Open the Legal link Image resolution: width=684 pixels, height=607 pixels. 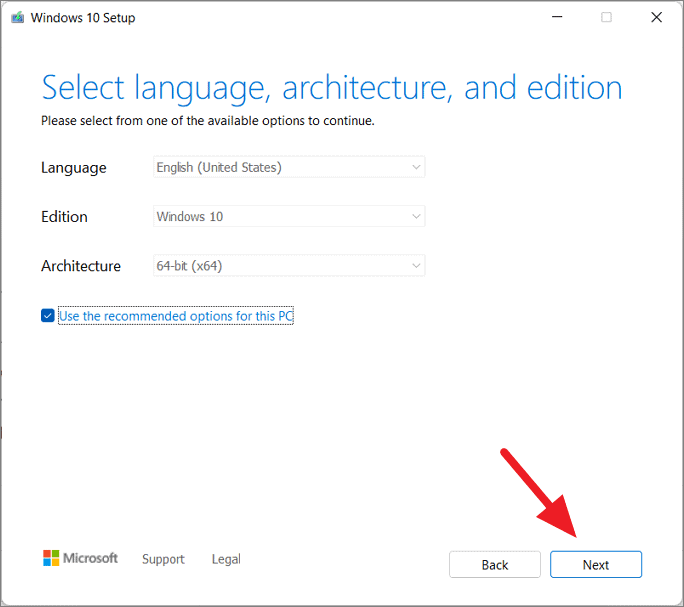226,559
